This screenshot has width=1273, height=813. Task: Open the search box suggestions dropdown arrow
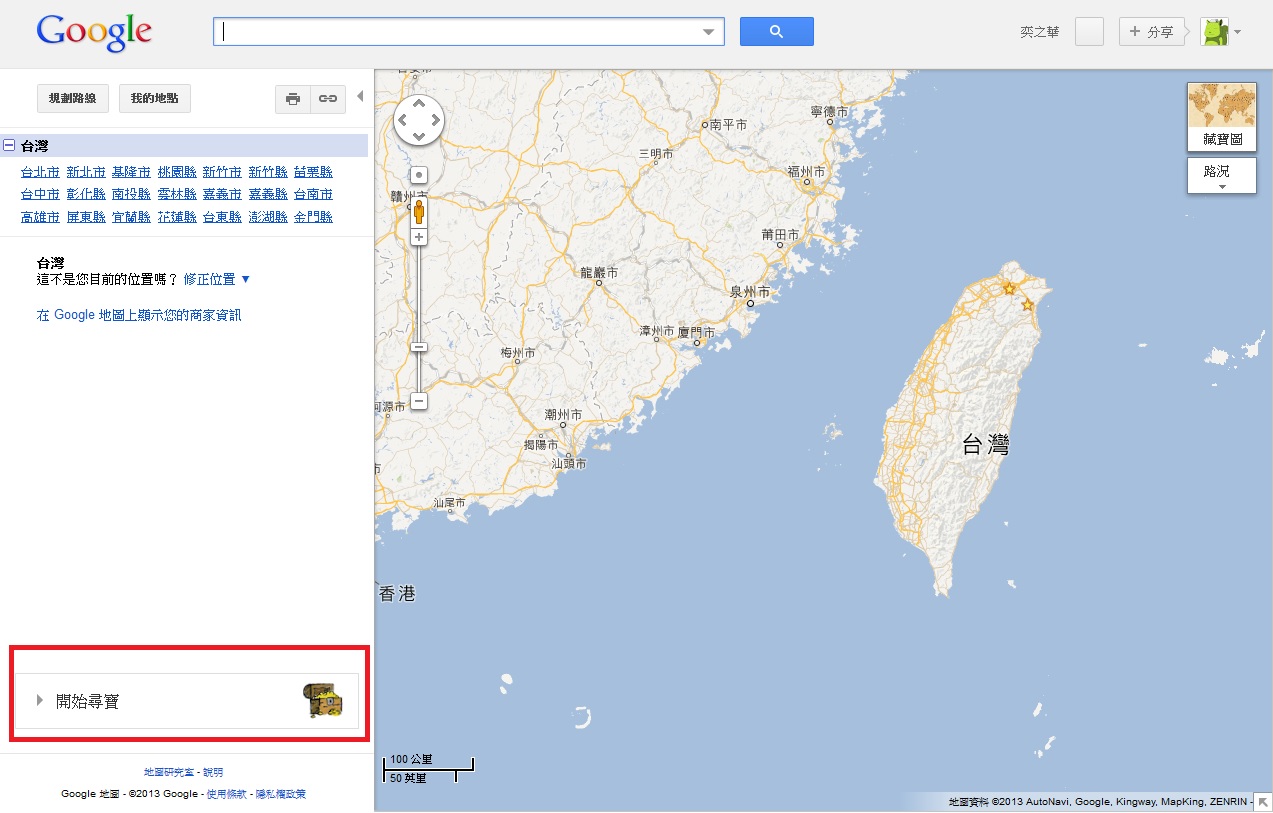[x=710, y=32]
